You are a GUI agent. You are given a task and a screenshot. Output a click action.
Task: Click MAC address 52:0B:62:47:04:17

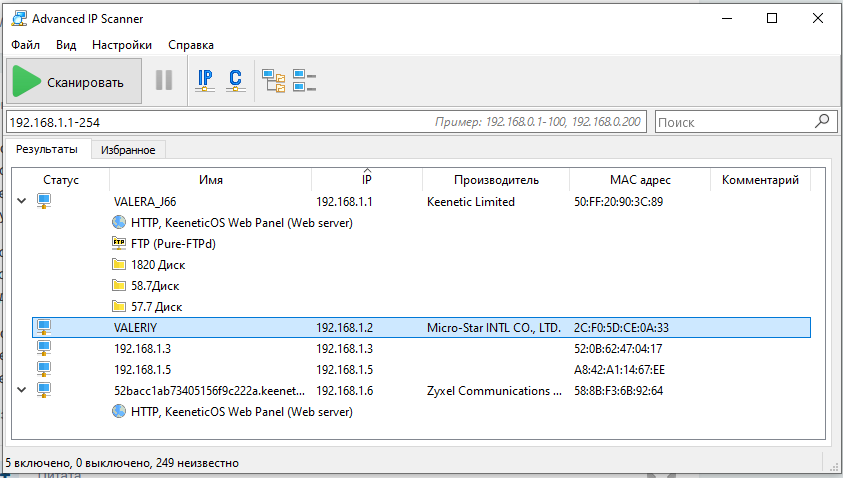(x=618, y=348)
